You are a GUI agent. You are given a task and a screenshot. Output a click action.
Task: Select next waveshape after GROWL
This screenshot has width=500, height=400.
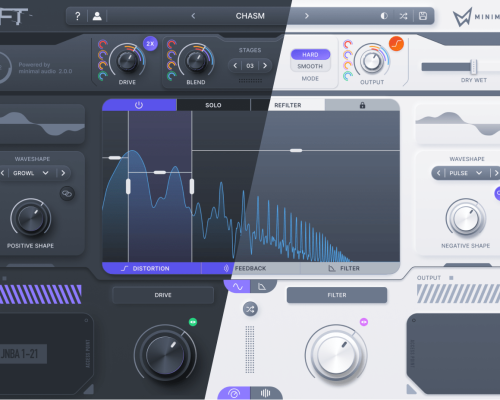coord(63,173)
